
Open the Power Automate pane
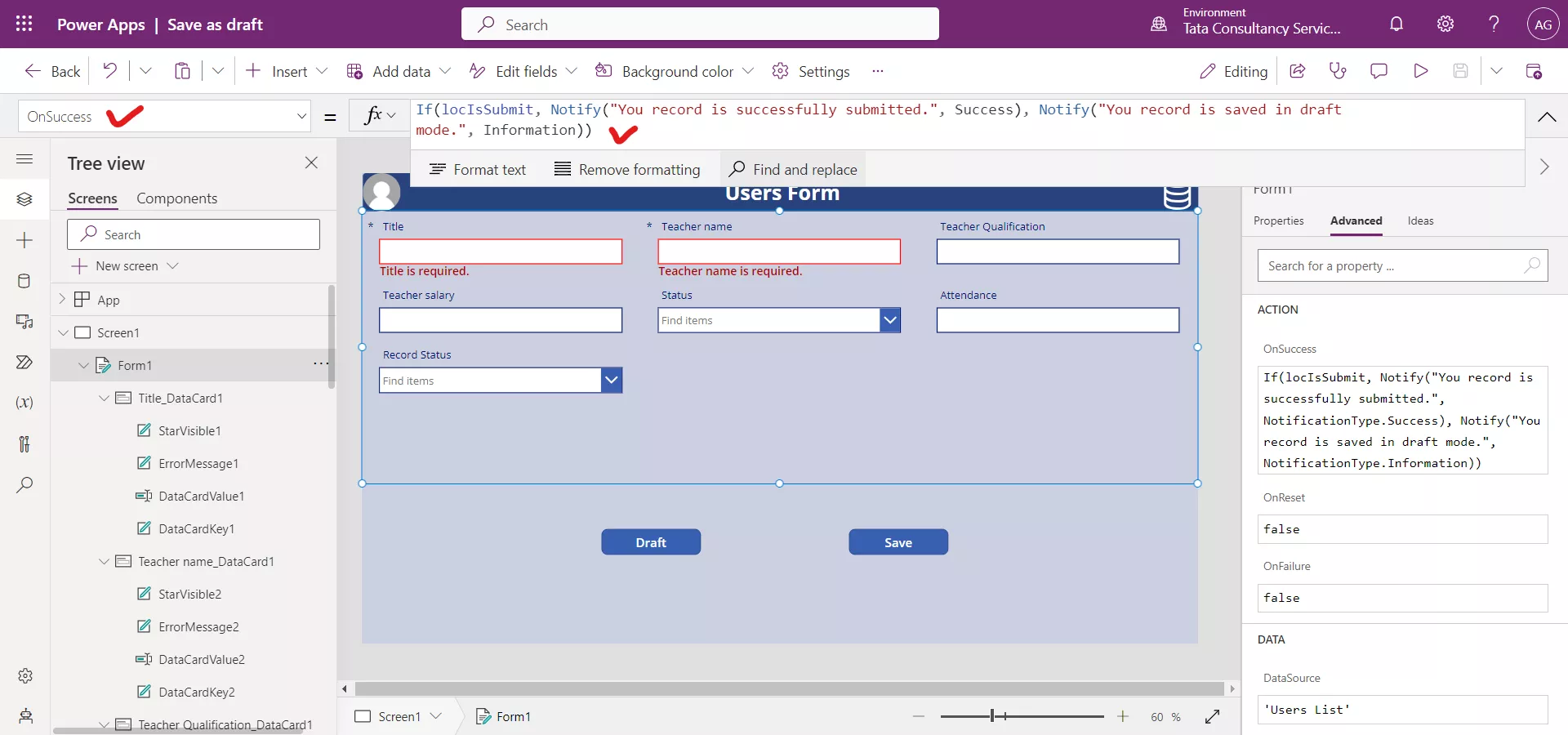24,363
